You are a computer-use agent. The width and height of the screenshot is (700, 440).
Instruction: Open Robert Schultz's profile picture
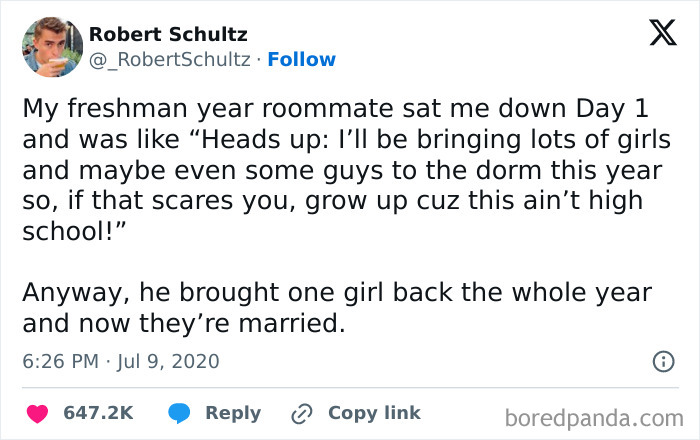coord(52,47)
